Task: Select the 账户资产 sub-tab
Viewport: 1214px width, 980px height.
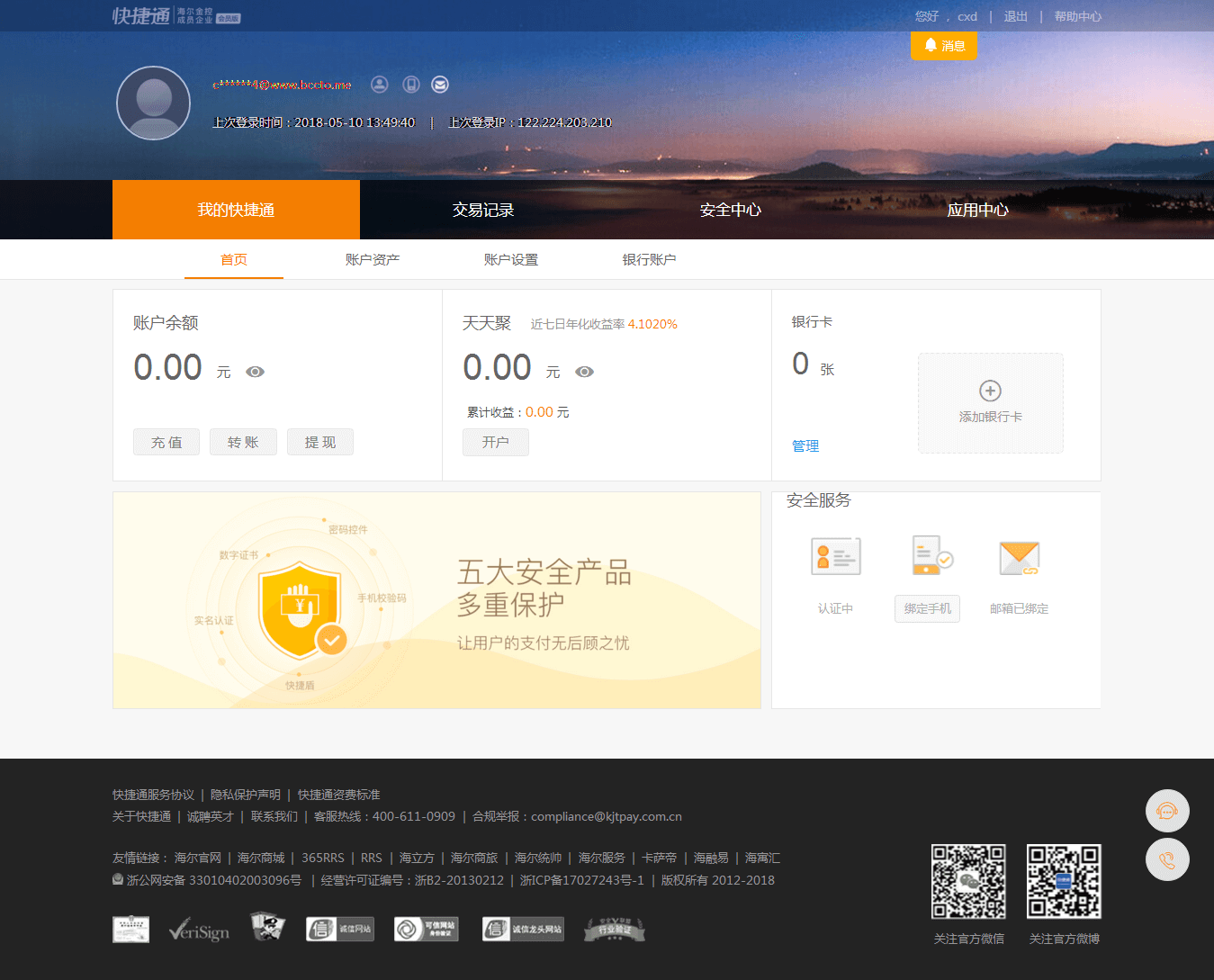Action: 373,259
